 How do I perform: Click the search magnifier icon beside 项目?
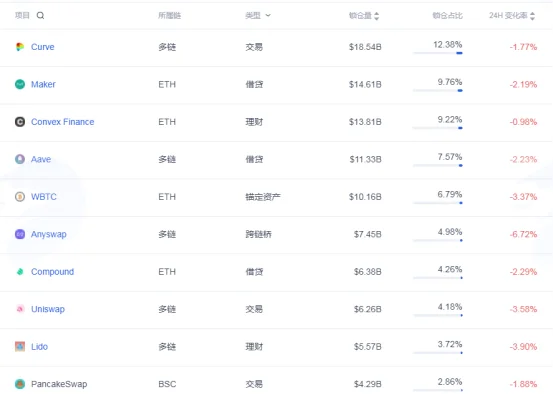pyautogui.click(x=40, y=16)
